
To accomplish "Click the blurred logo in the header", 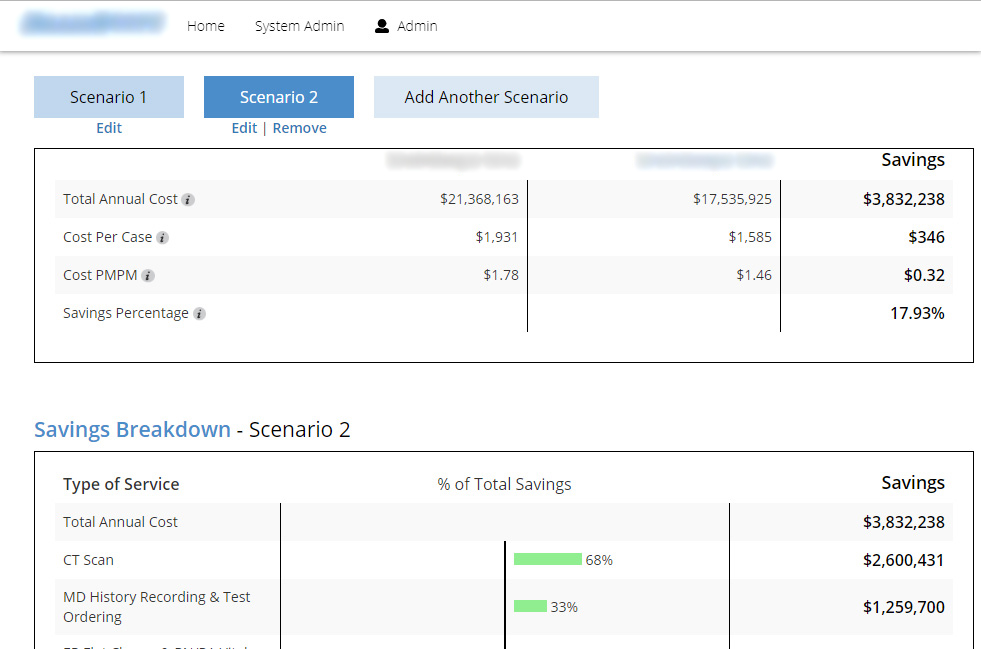I will [93, 24].
